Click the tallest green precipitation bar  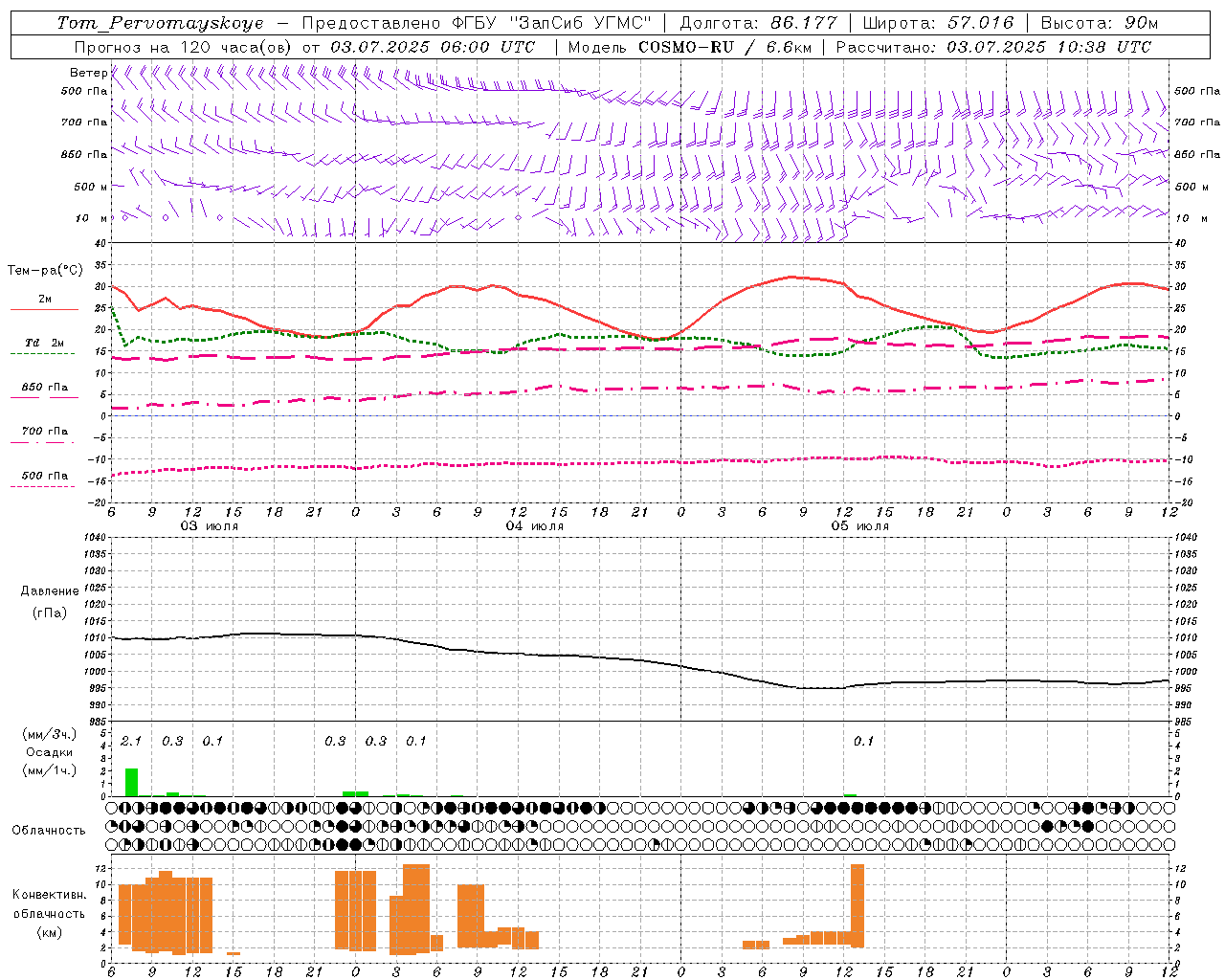131,782
